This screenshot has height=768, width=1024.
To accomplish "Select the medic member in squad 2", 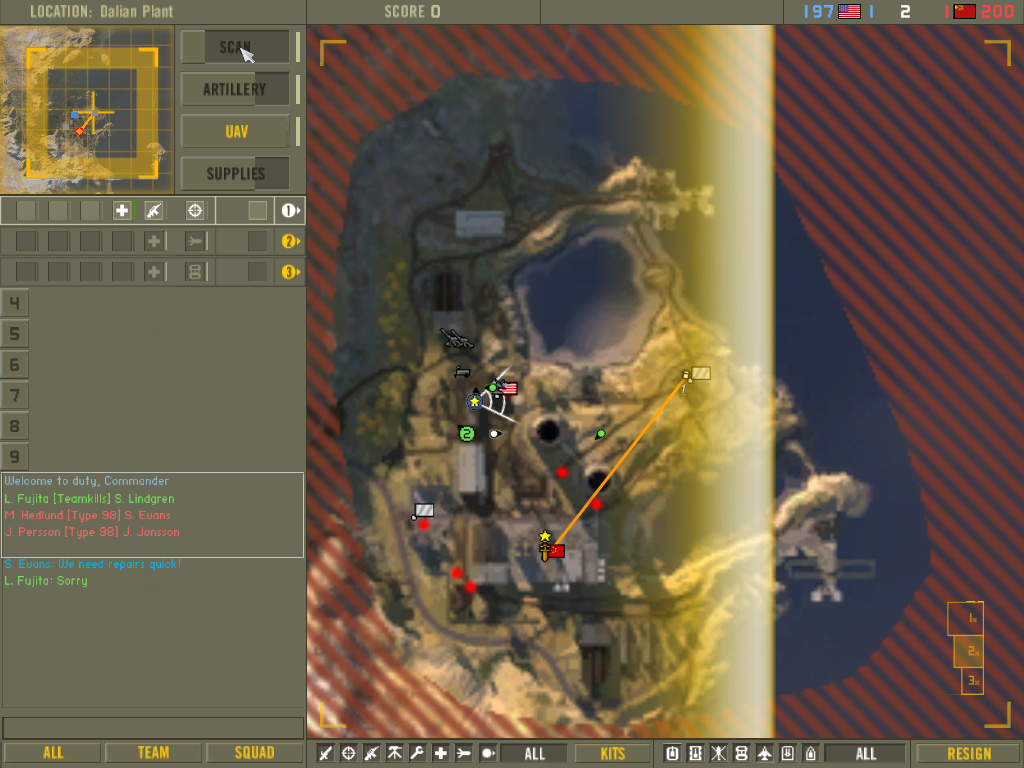I will tap(154, 241).
